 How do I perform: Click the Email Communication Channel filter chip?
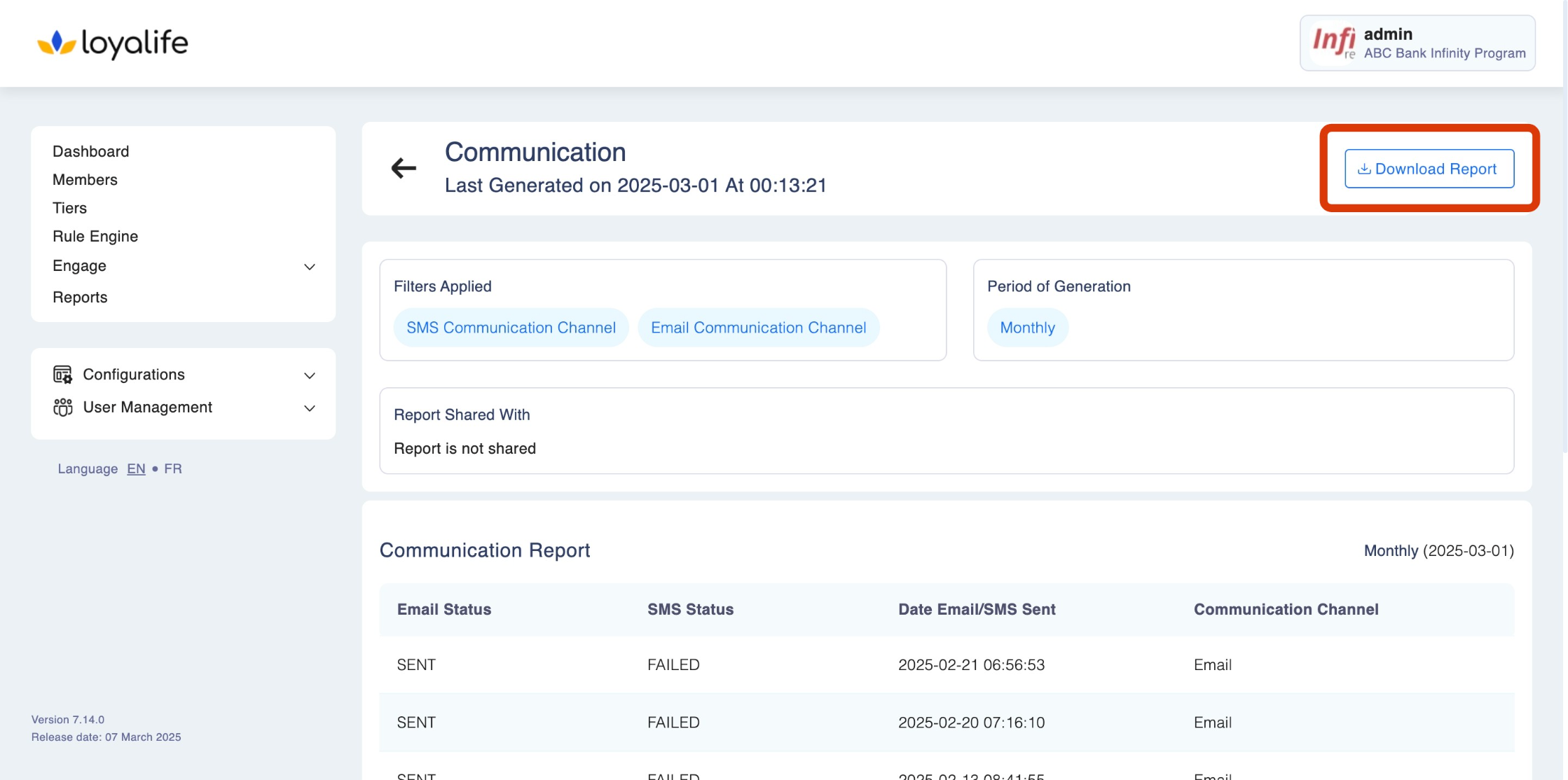[758, 328]
